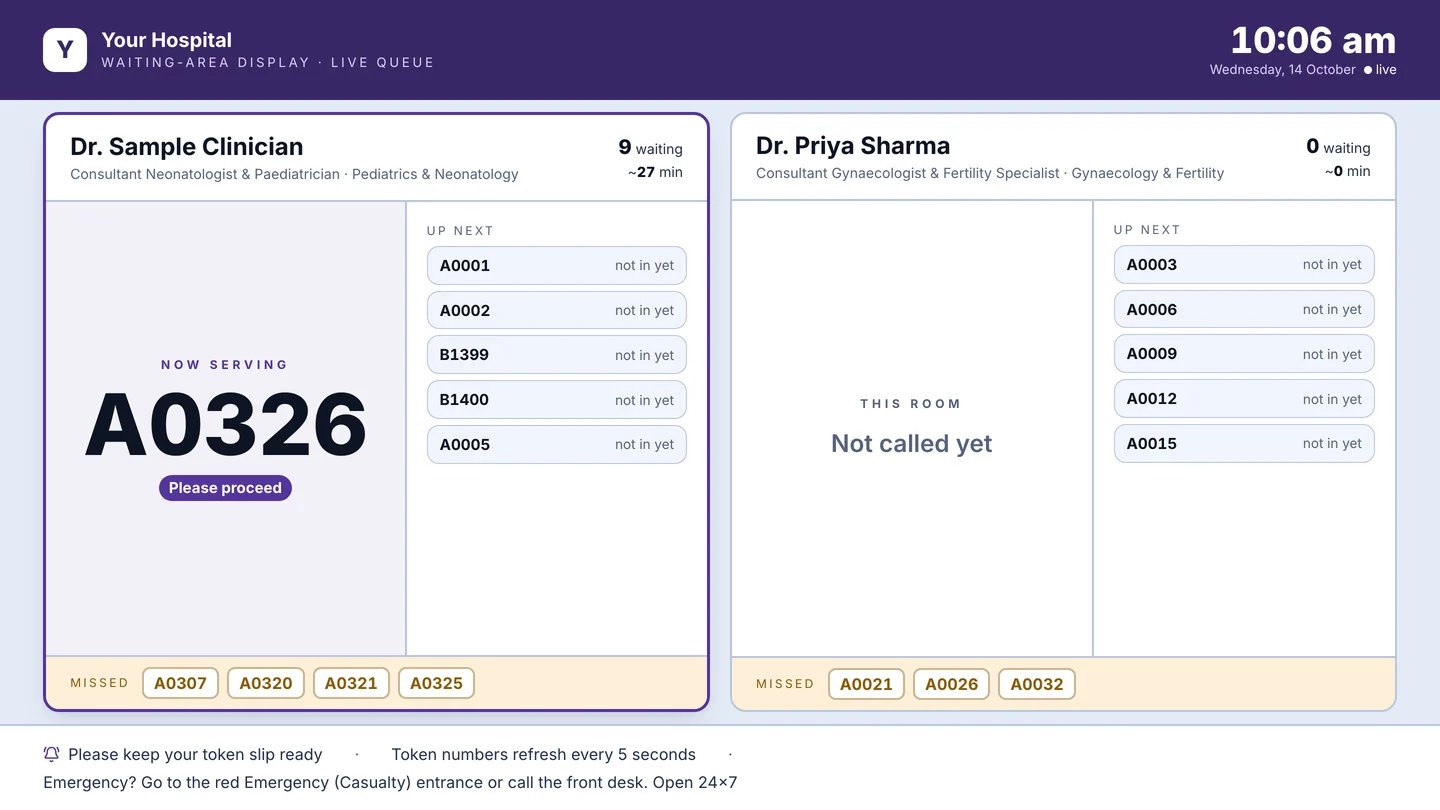Click the 10:06 am clock
This screenshot has width=1440, height=810.
(x=1313, y=41)
